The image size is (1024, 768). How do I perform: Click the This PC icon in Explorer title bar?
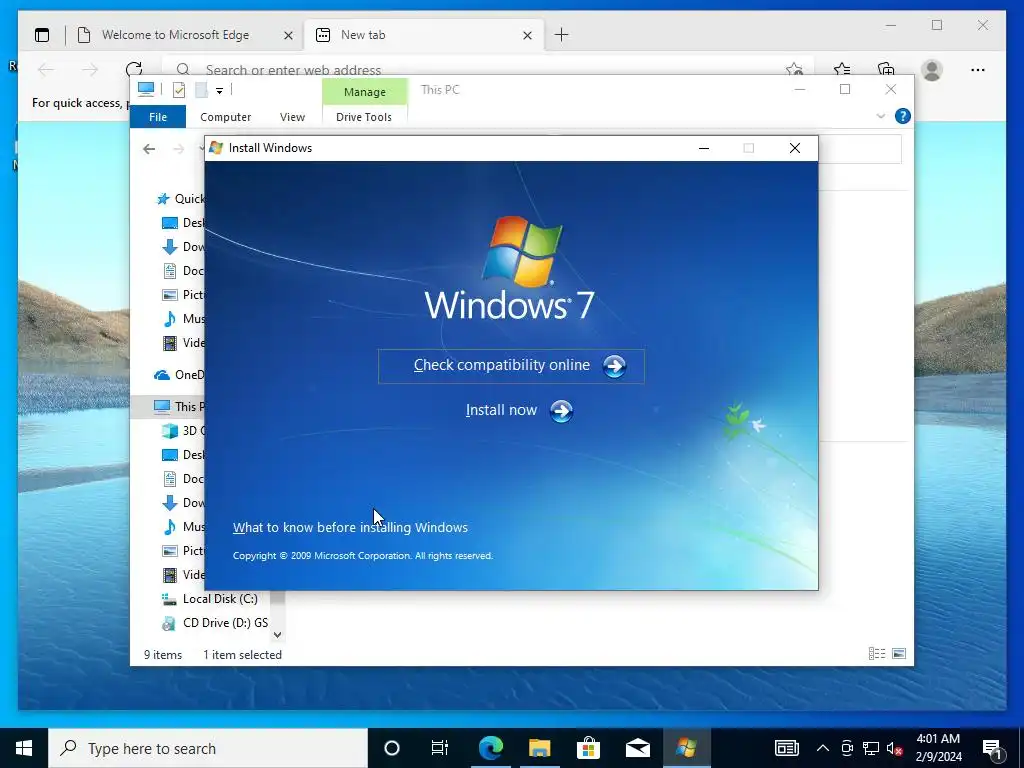pyautogui.click(x=146, y=89)
